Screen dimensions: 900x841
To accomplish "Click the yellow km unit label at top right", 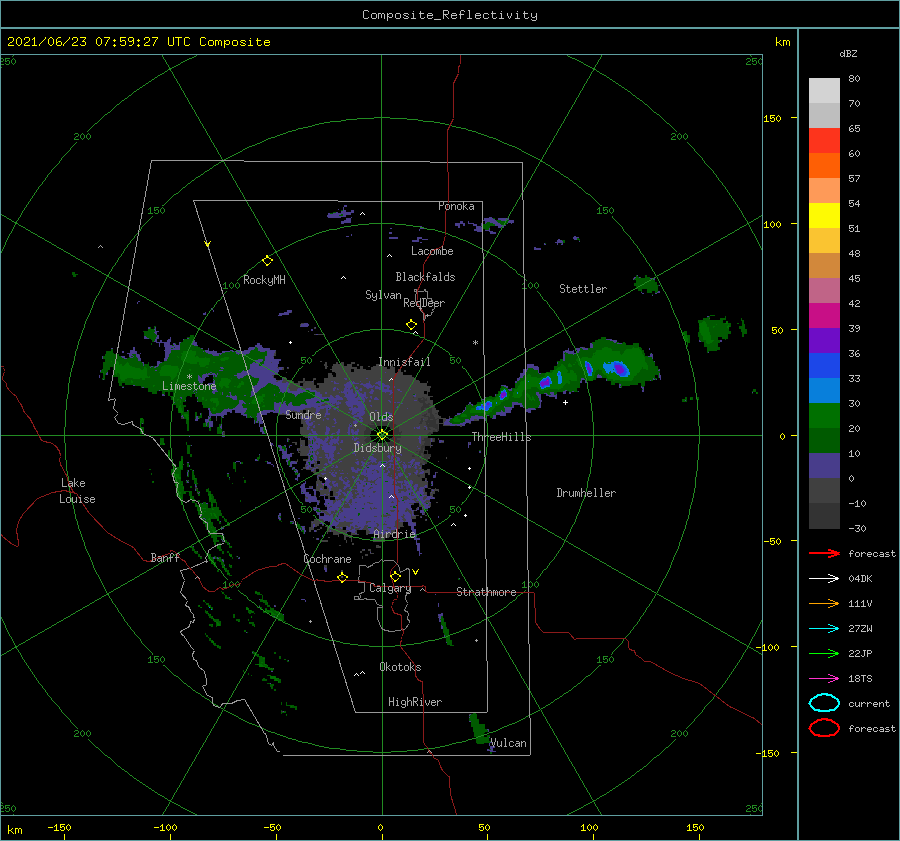I will point(782,42).
